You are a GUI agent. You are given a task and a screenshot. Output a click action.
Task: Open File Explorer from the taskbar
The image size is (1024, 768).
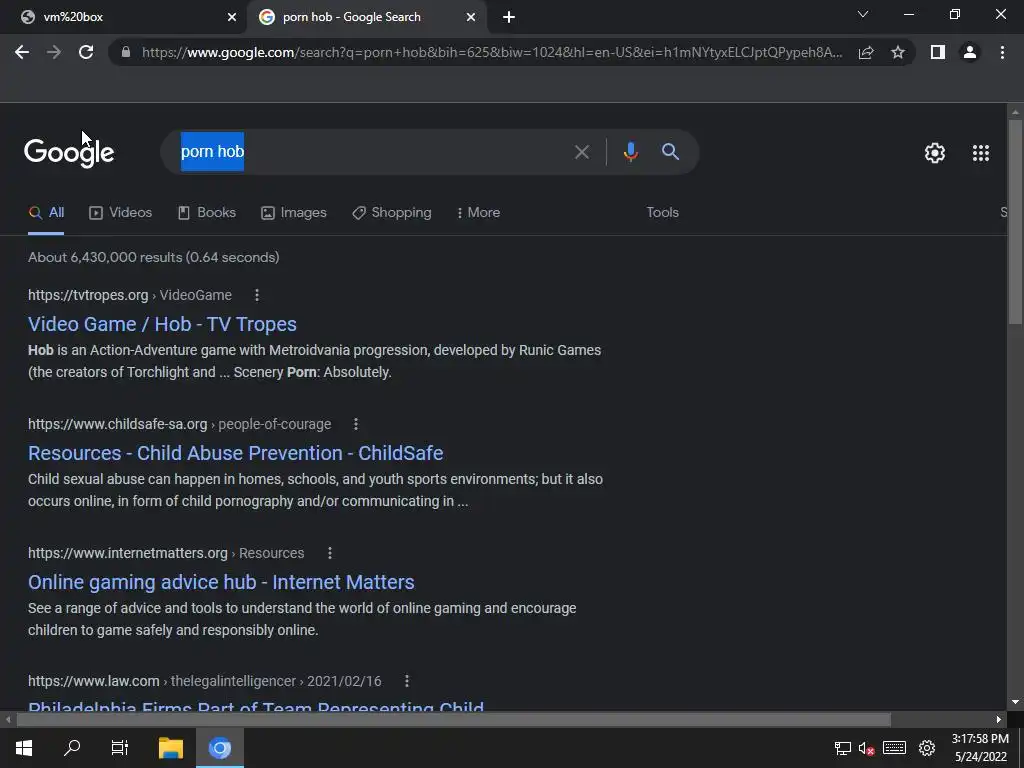tap(171, 748)
